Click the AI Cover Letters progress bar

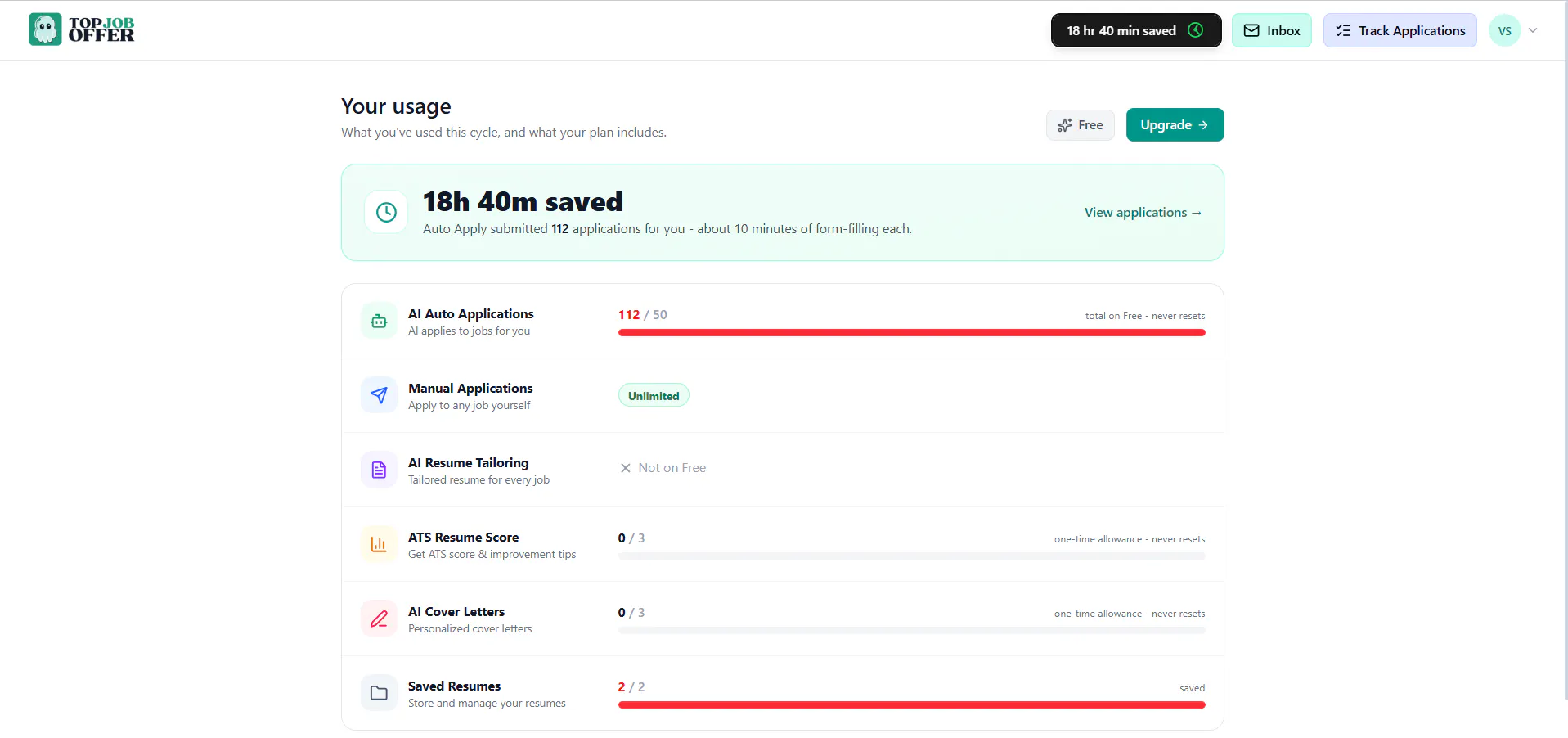[x=911, y=630]
